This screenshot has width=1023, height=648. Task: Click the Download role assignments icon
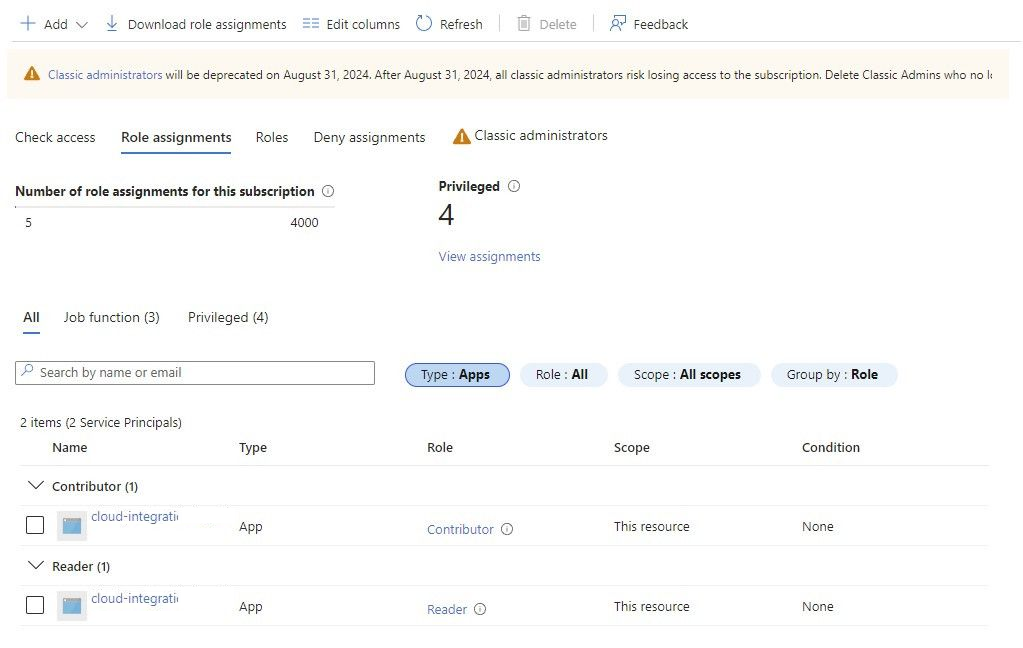click(112, 23)
